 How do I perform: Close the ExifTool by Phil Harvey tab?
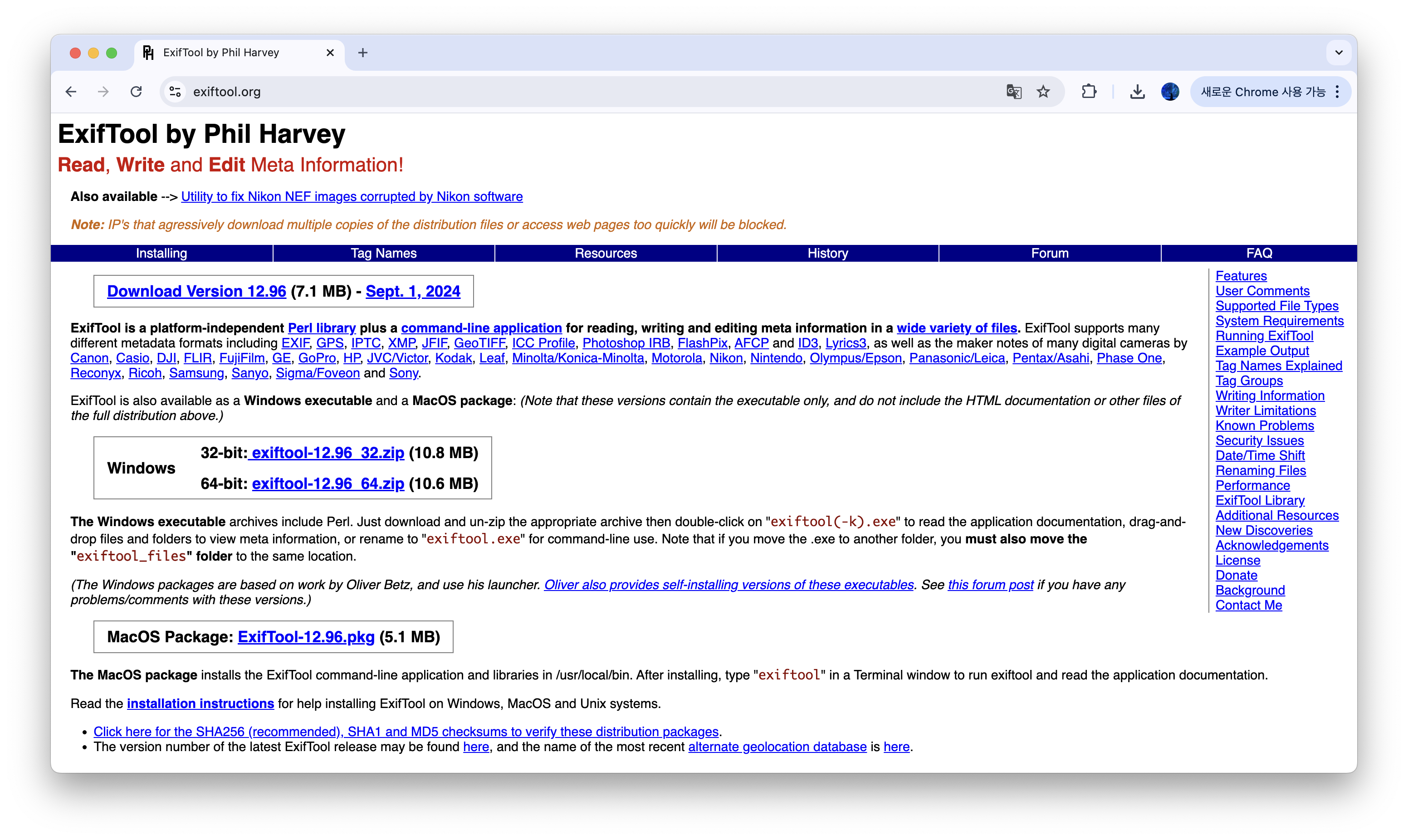[331, 53]
